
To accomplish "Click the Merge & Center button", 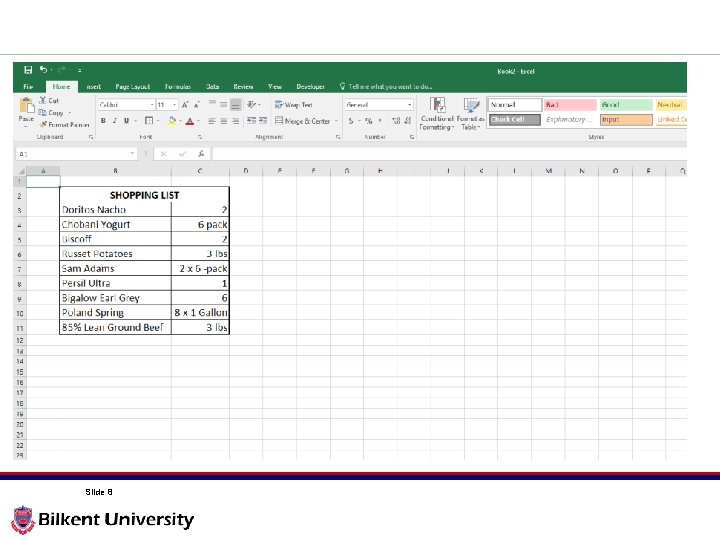I will pyautogui.click(x=303, y=121).
